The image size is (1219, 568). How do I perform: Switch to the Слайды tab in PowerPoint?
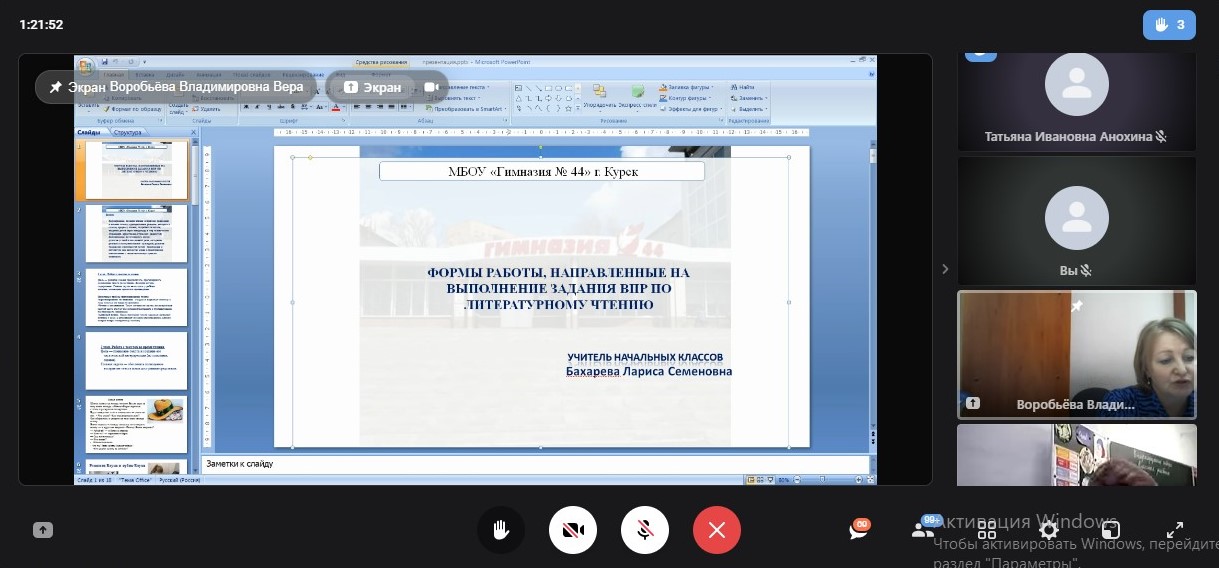pyautogui.click(x=89, y=132)
